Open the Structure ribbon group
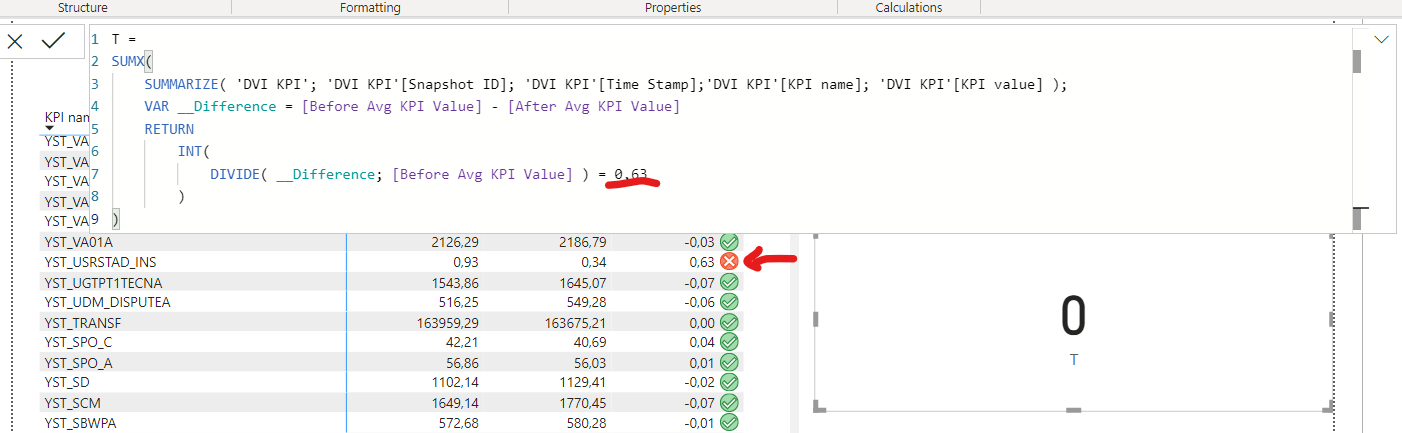The height and width of the screenshot is (433, 1402). pyautogui.click(x=83, y=7)
